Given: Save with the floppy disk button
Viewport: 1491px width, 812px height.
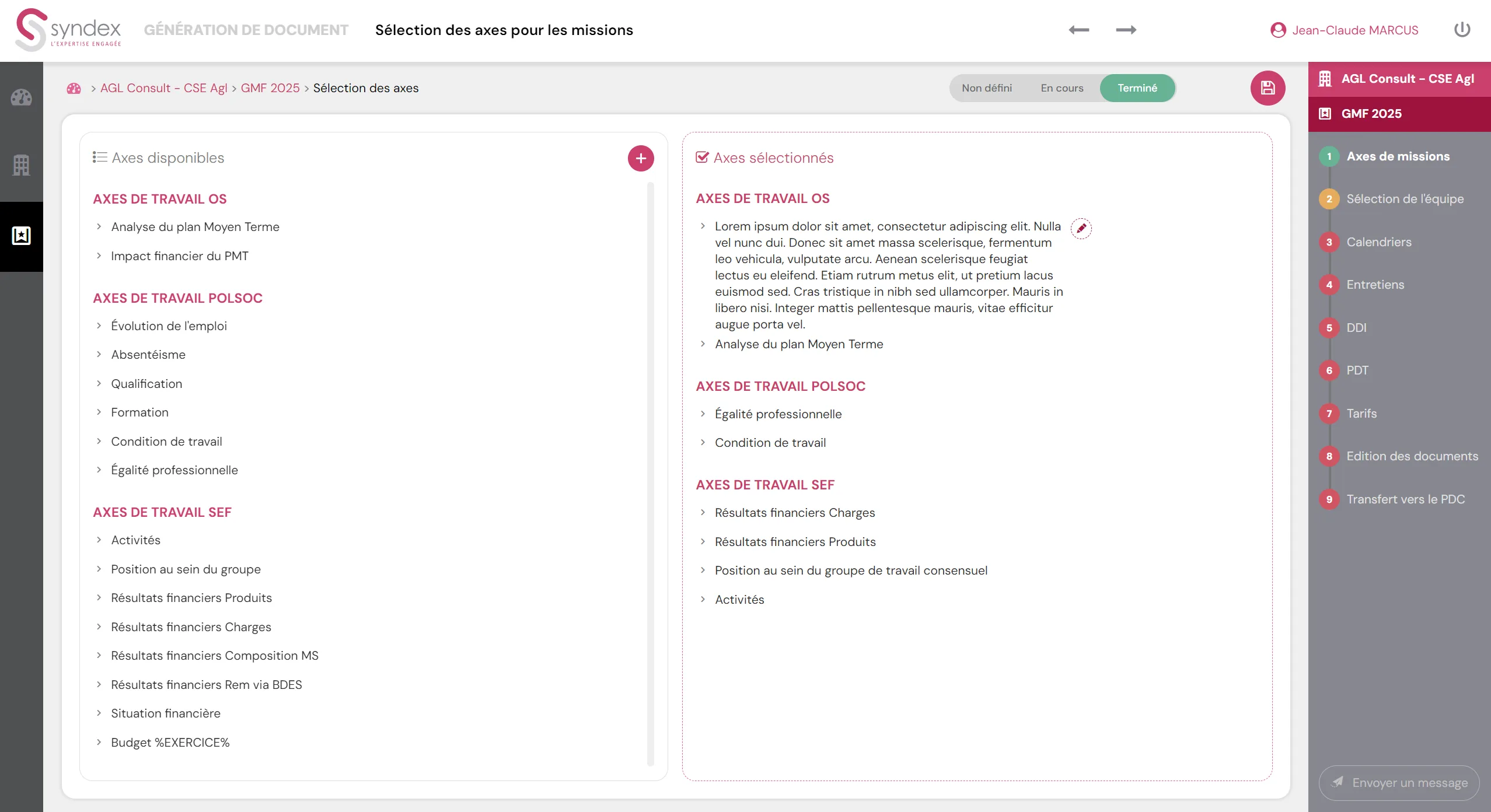Looking at the screenshot, I should click(1267, 88).
